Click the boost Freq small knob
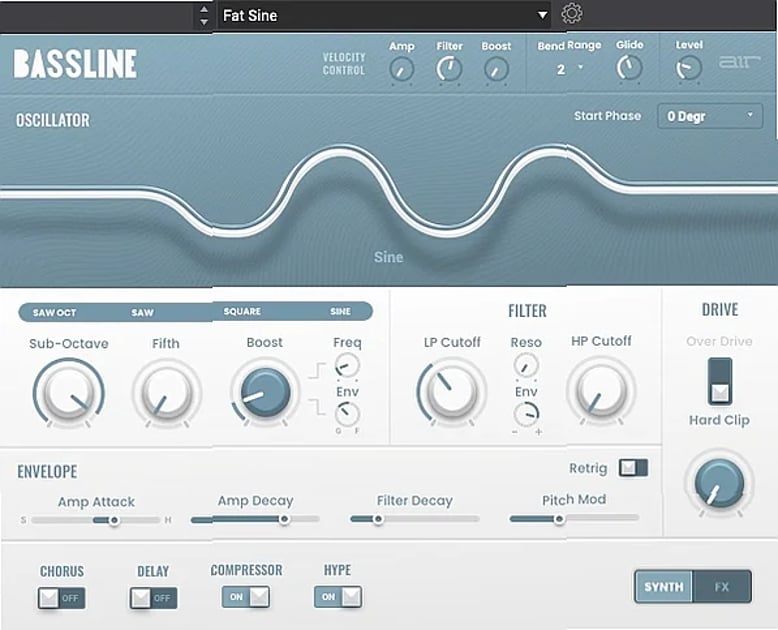The height and width of the screenshot is (630, 778). click(347, 366)
